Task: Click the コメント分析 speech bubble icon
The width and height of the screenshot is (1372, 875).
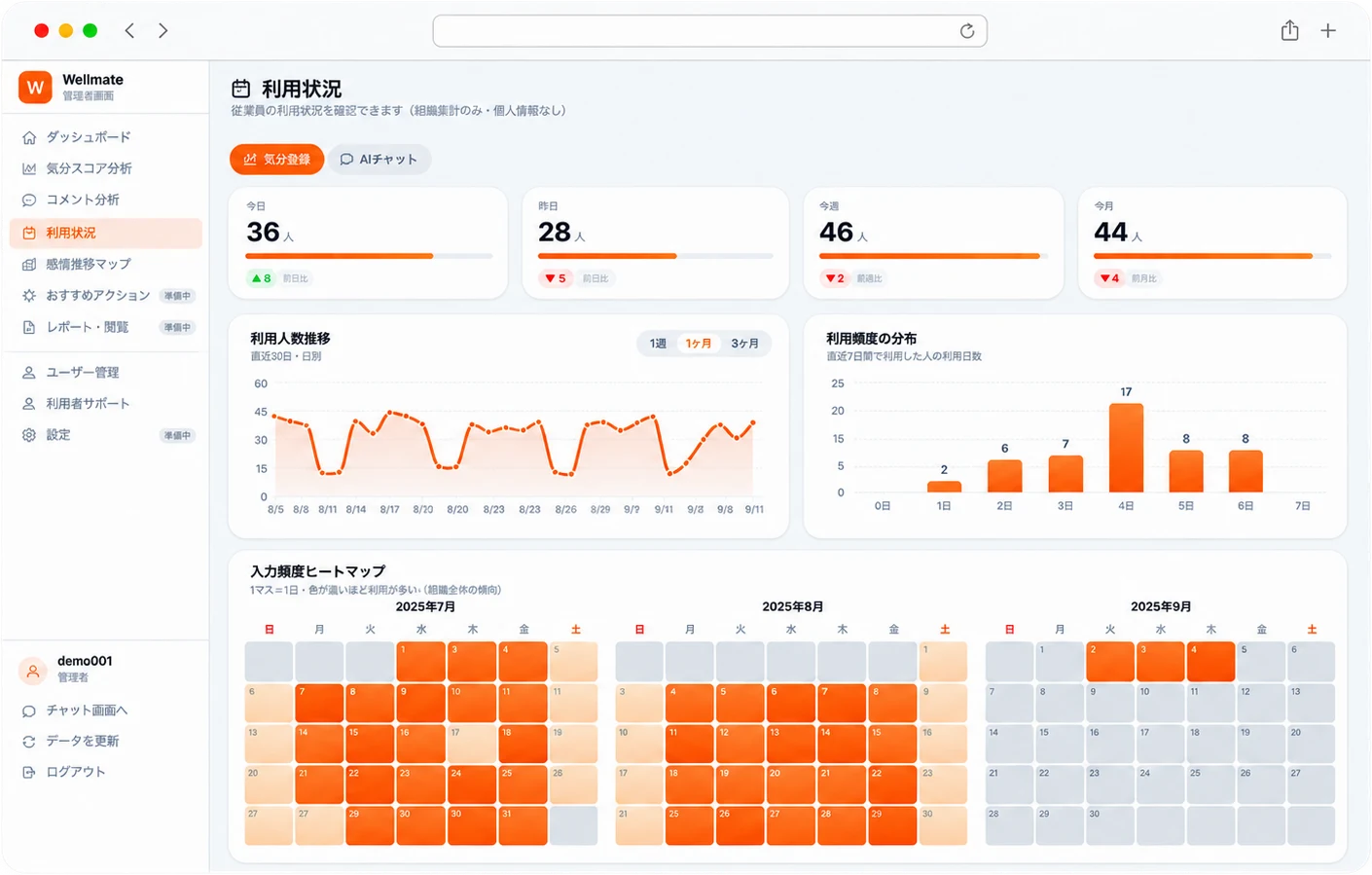Action: (x=29, y=200)
